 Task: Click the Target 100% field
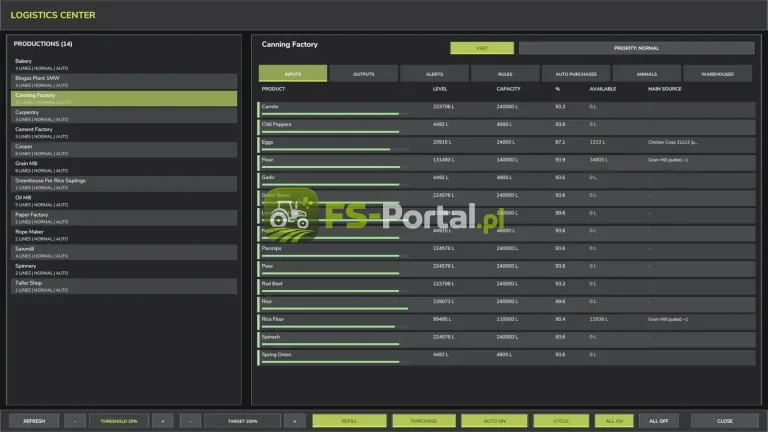click(x=242, y=421)
